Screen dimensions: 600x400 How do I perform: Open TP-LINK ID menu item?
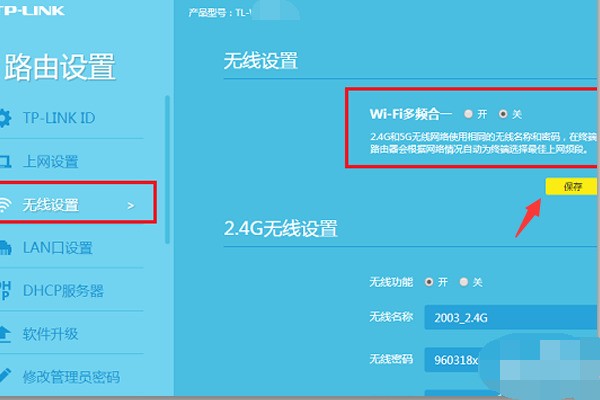point(59,118)
